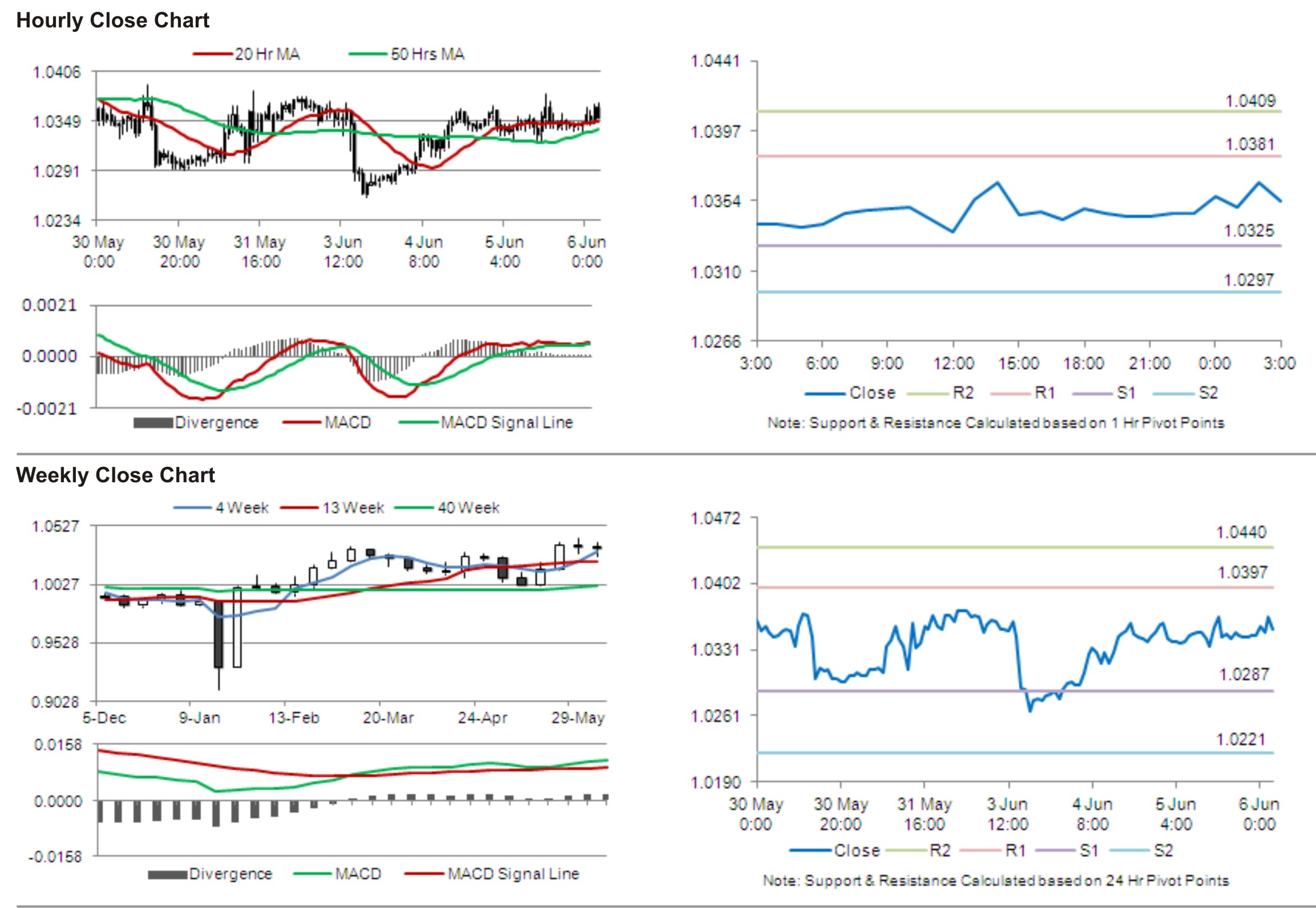
Task: Click the 1.0287 S1 value label
Action: click(x=1244, y=675)
